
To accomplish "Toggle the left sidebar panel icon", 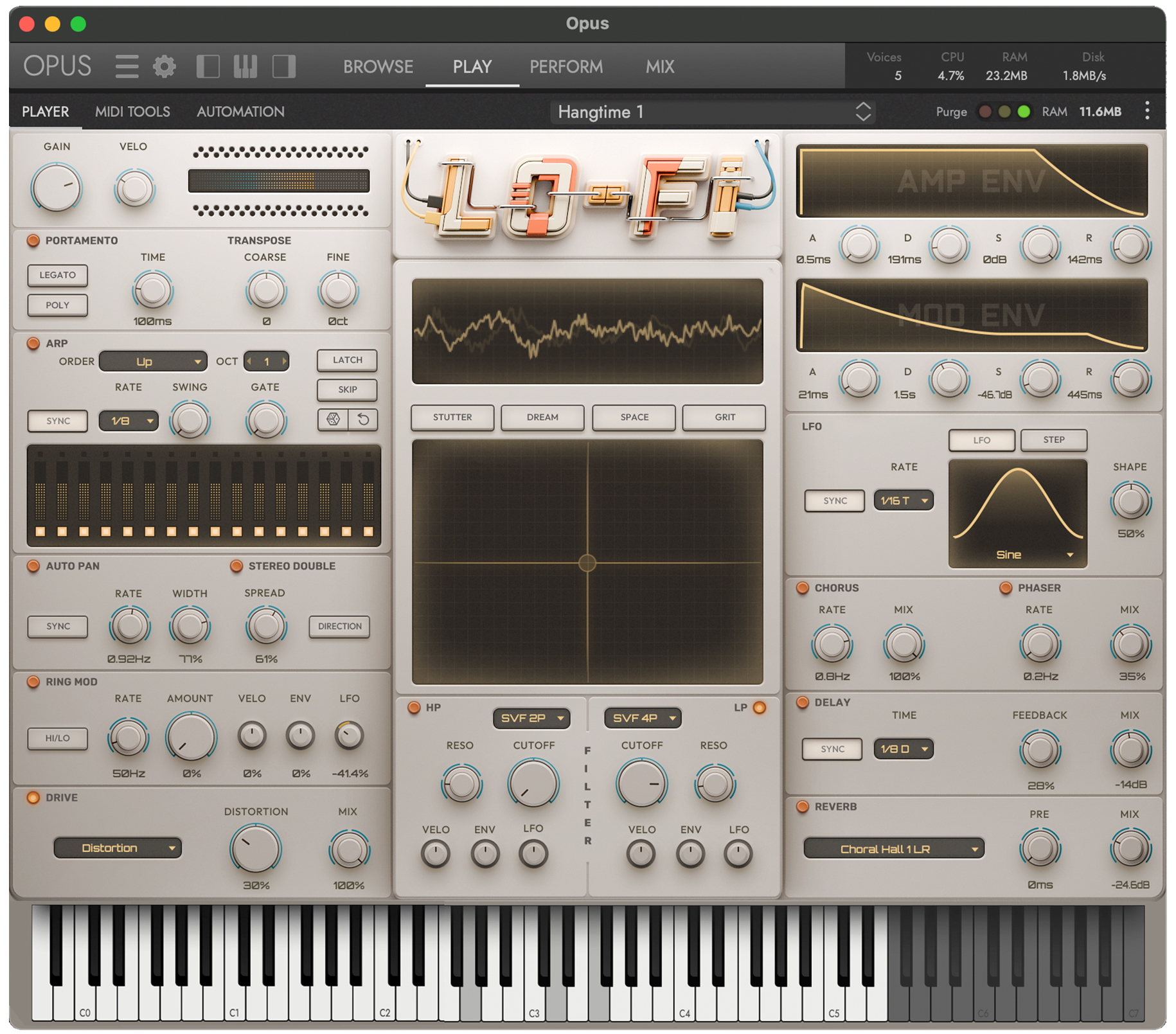I will click(x=208, y=66).
